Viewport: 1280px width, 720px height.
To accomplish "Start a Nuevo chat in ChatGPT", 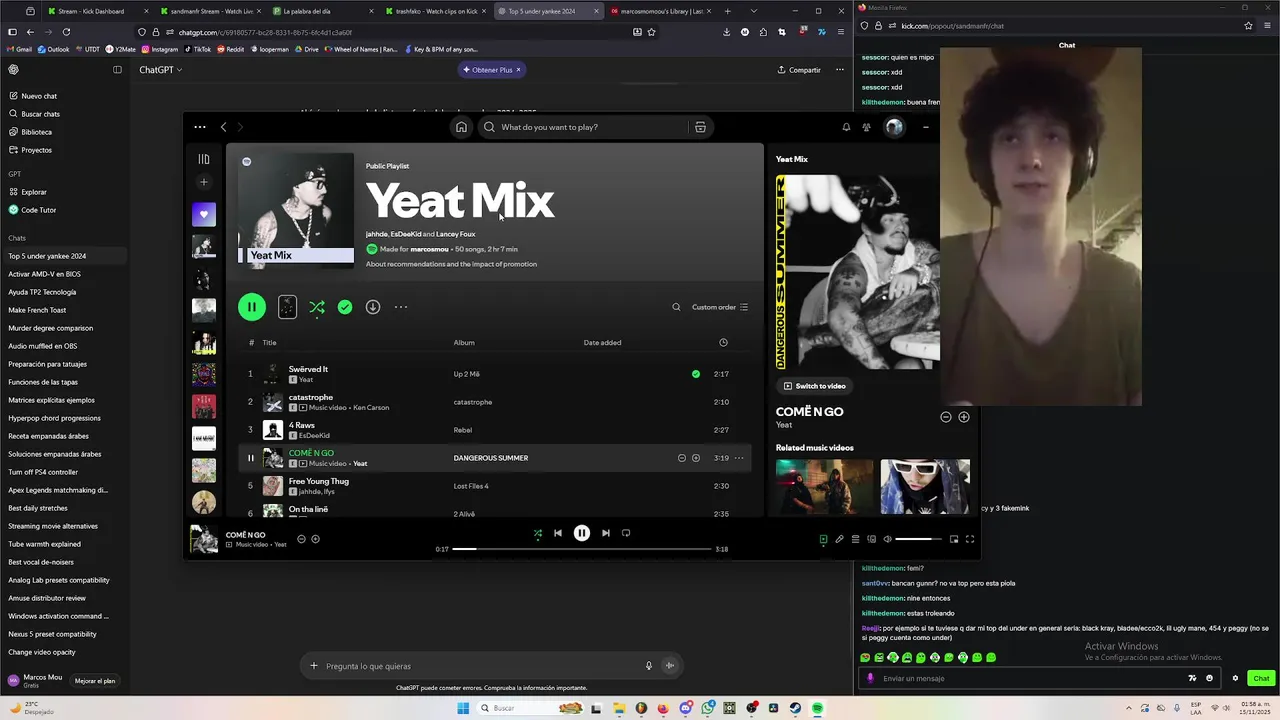I will (39, 96).
